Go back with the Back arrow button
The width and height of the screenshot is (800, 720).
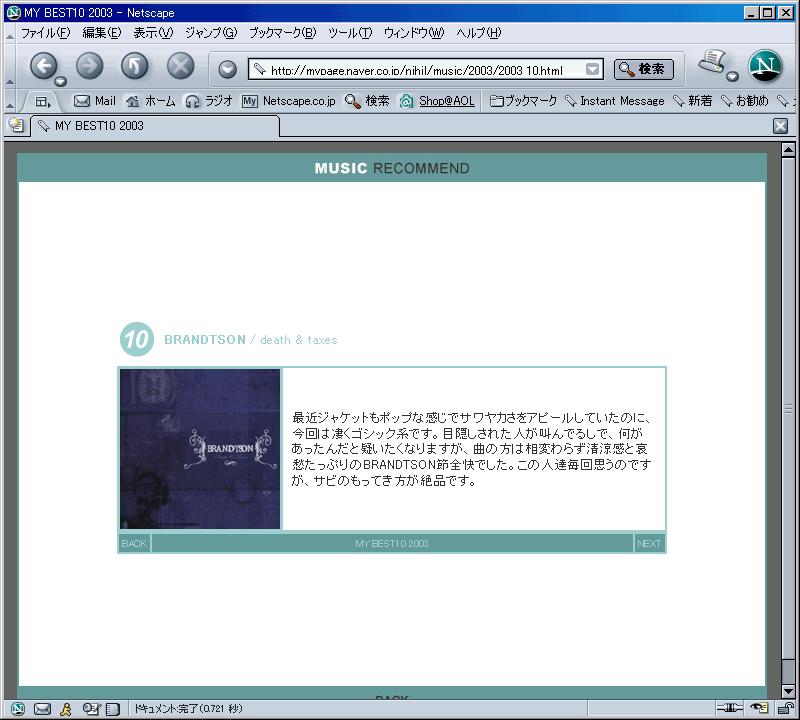click(x=44, y=66)
